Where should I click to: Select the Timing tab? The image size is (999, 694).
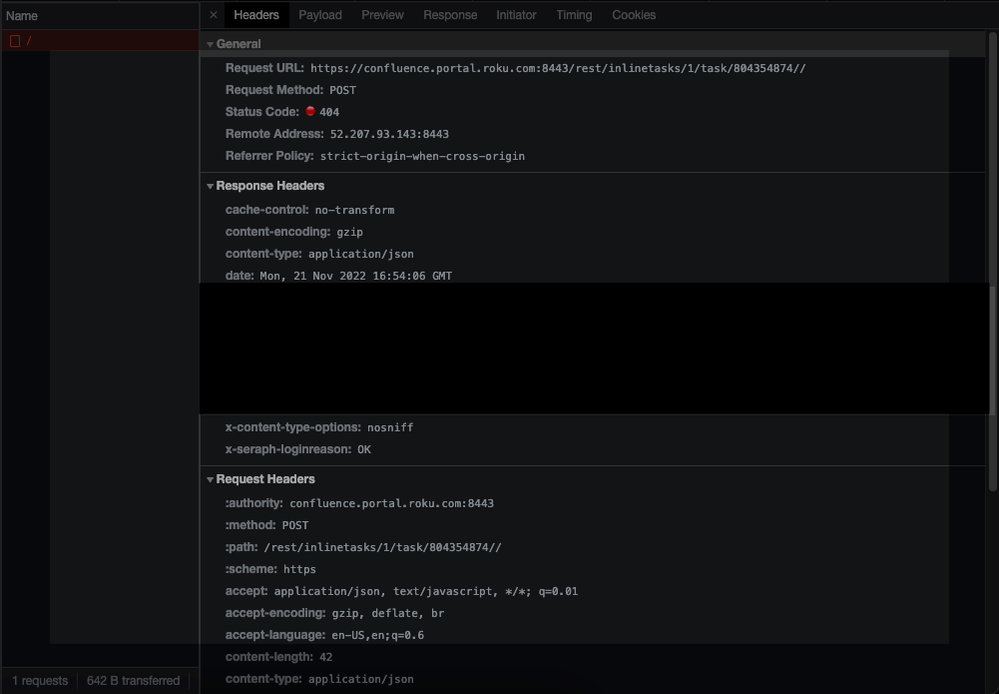click(x=573, y=15)
